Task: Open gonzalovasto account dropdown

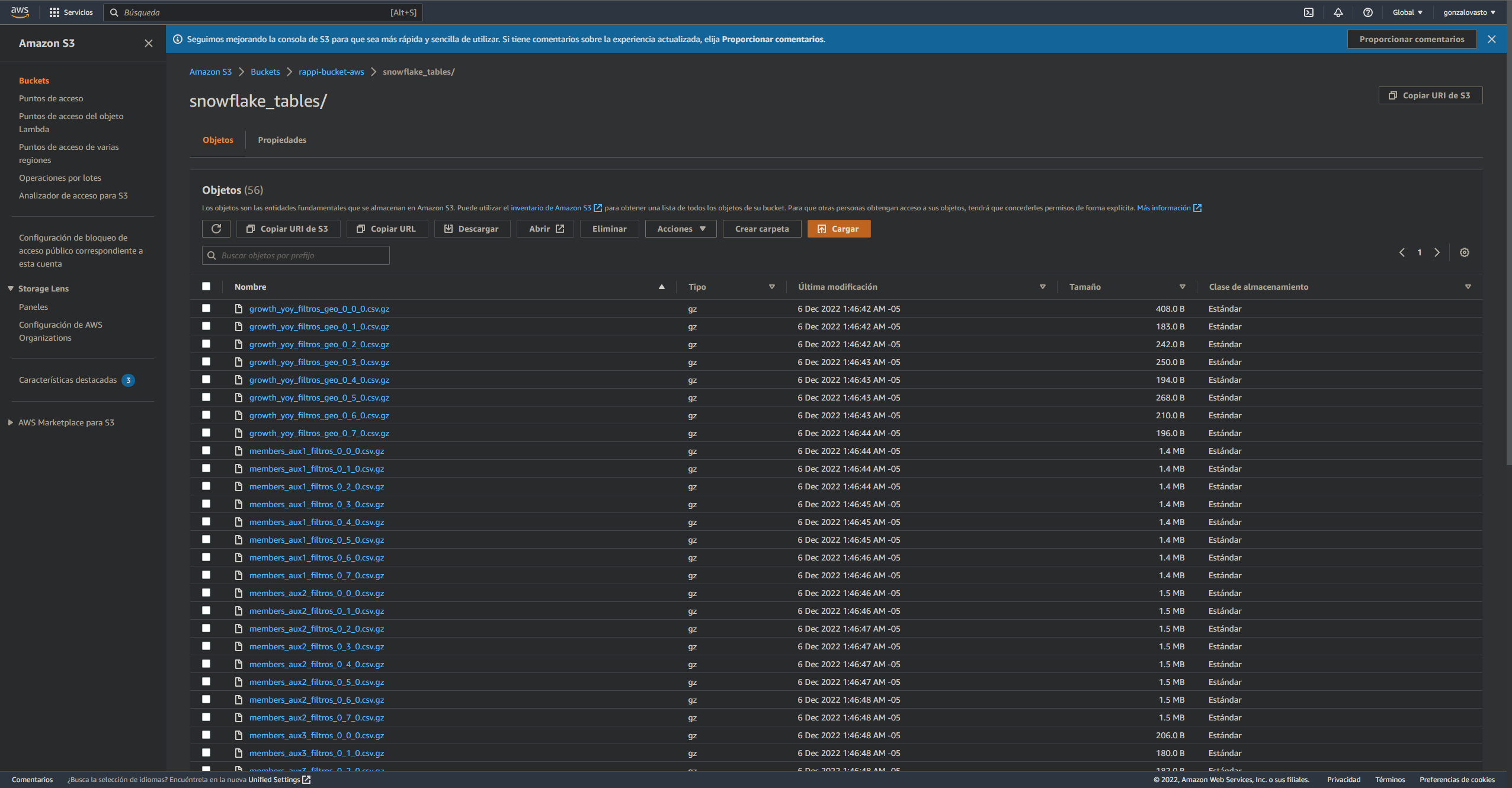Action: 1469,12
